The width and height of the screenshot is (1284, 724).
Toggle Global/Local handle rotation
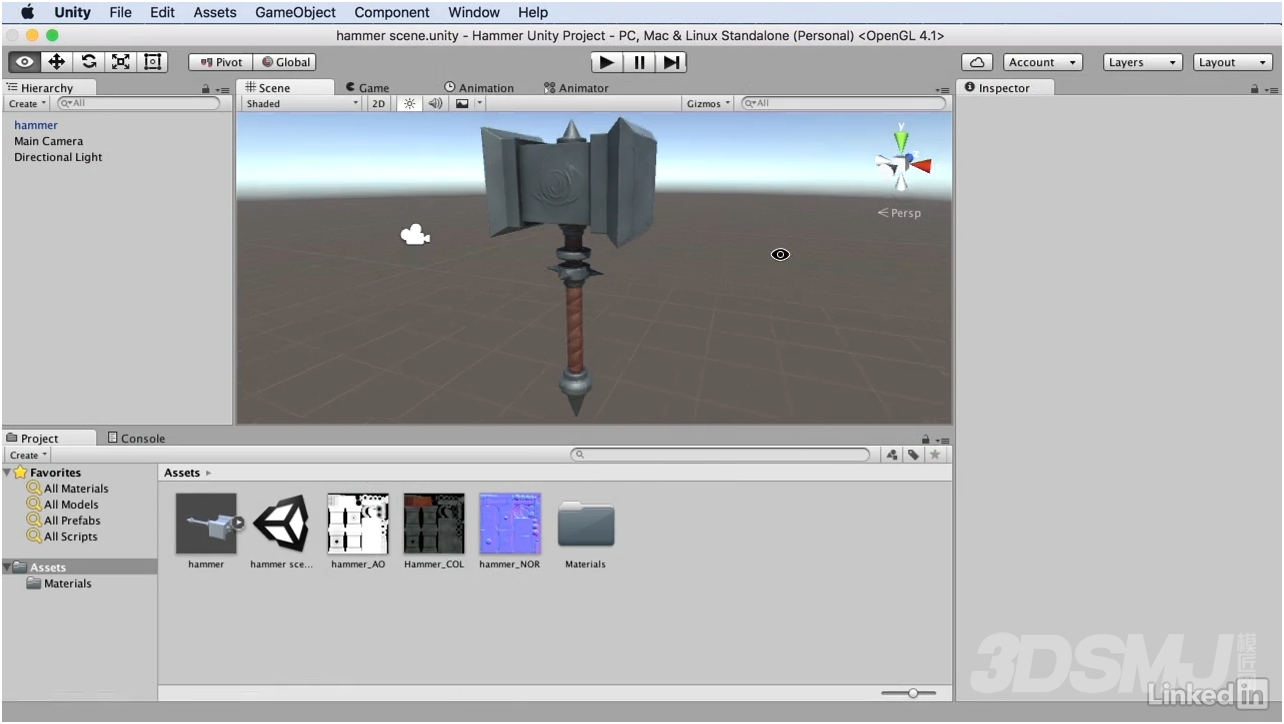click(285, 62)
